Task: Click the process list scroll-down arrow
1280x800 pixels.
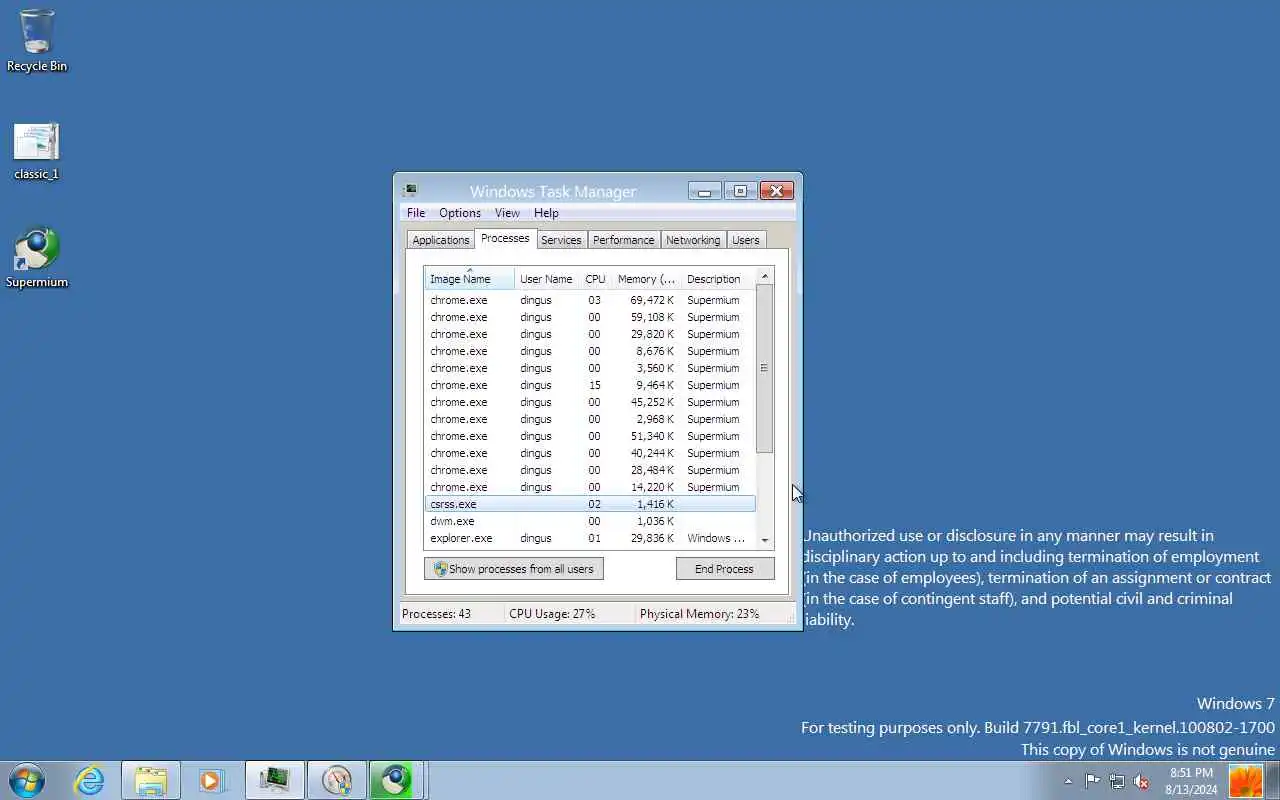Action: tap(765, 540)
